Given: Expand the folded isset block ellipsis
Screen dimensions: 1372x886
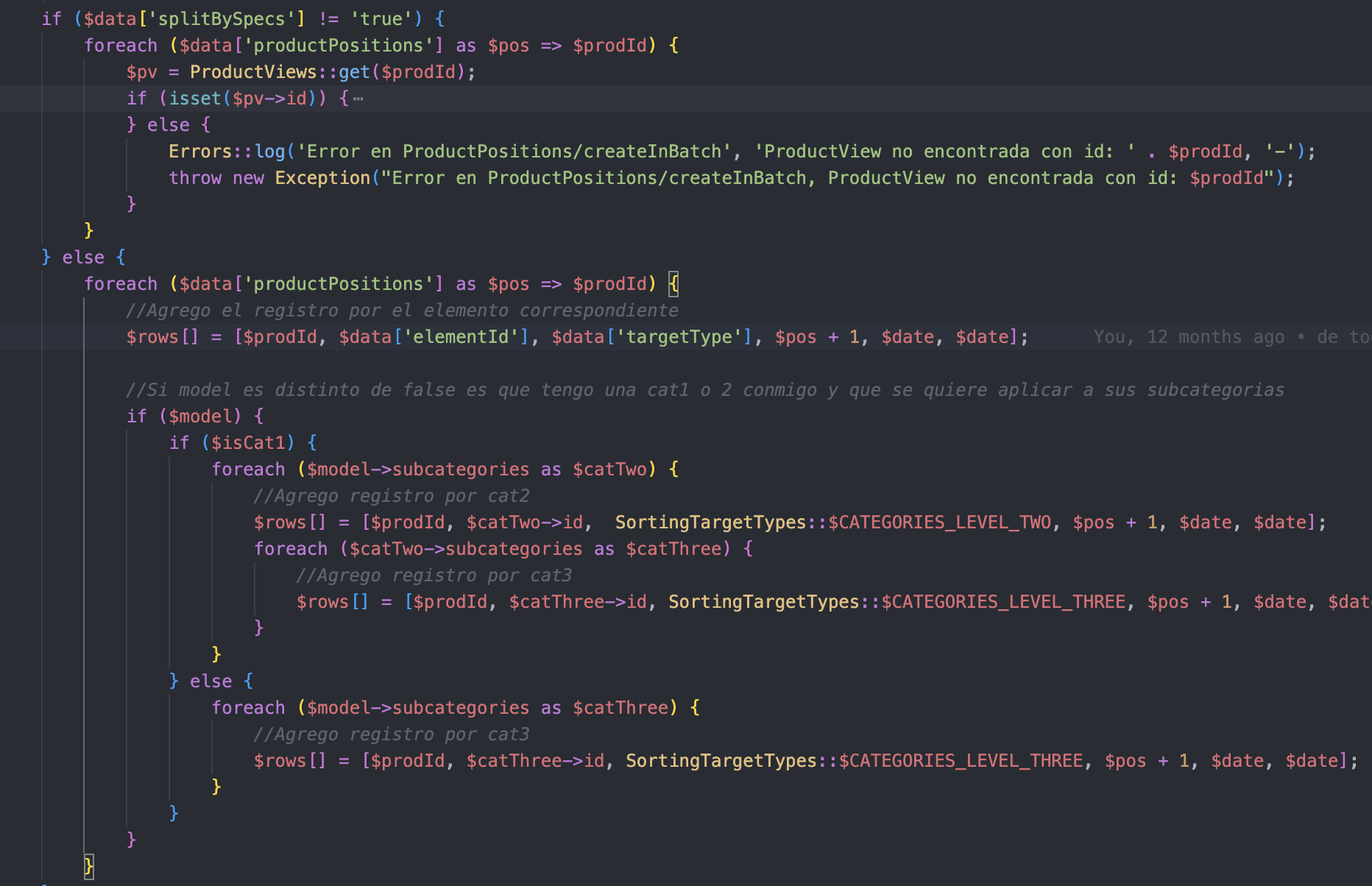Looking at the screenshot, I should click(358, 99).
